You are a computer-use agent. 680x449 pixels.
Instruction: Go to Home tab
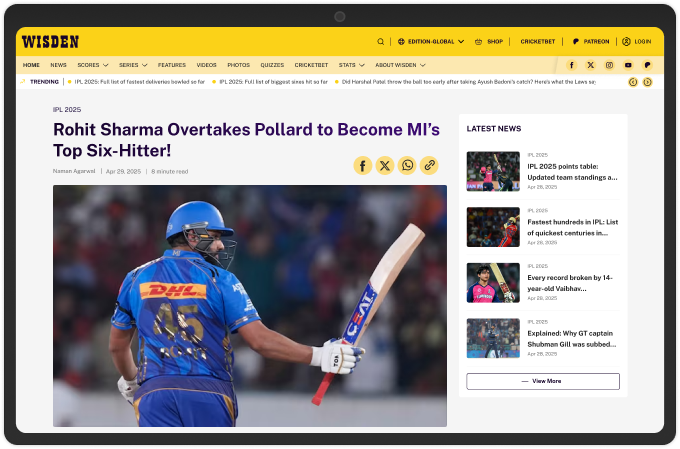click(31, 65)
